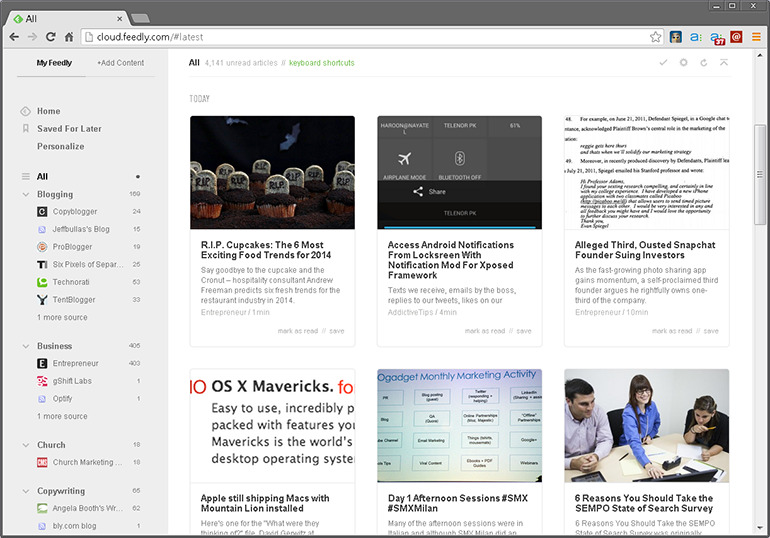Open the Chrome hamburger menu
The image size is (770, 538).
[756, 37]
